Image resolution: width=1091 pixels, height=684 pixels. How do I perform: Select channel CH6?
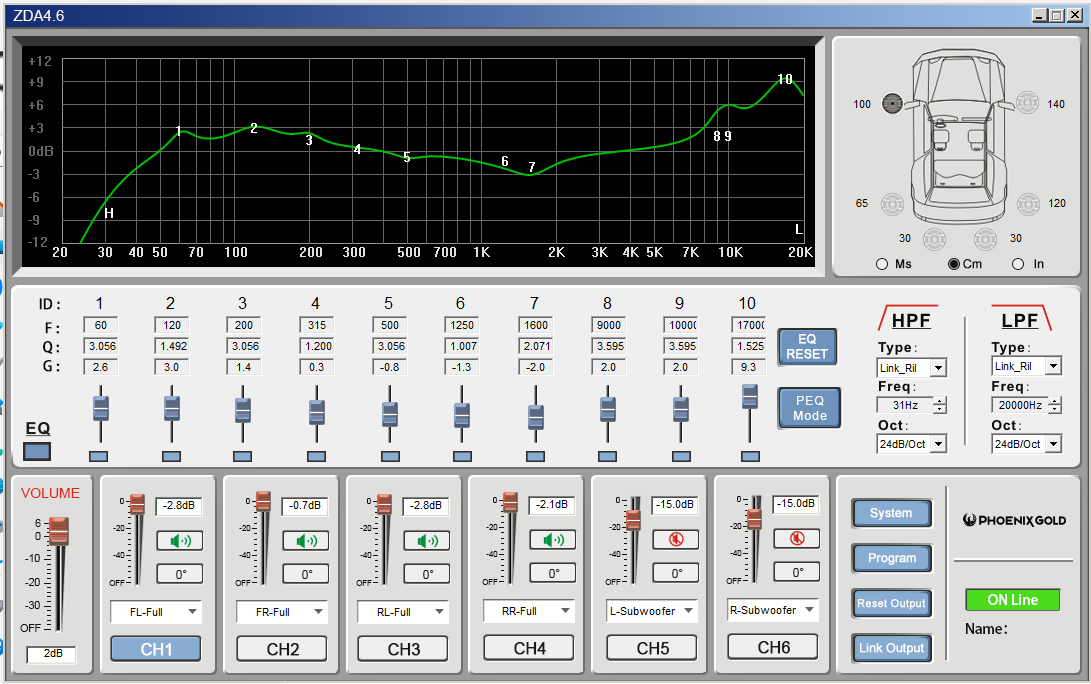click(x=773, y=647)
